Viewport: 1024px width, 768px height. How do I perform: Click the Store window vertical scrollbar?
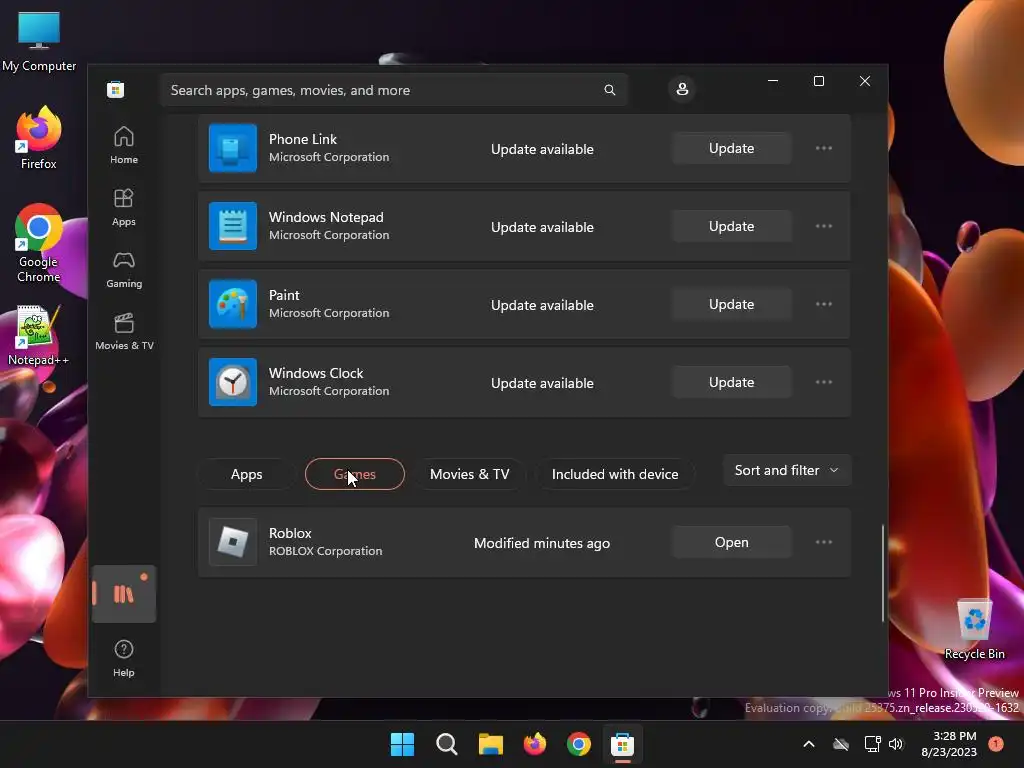(x=883, y=573)
